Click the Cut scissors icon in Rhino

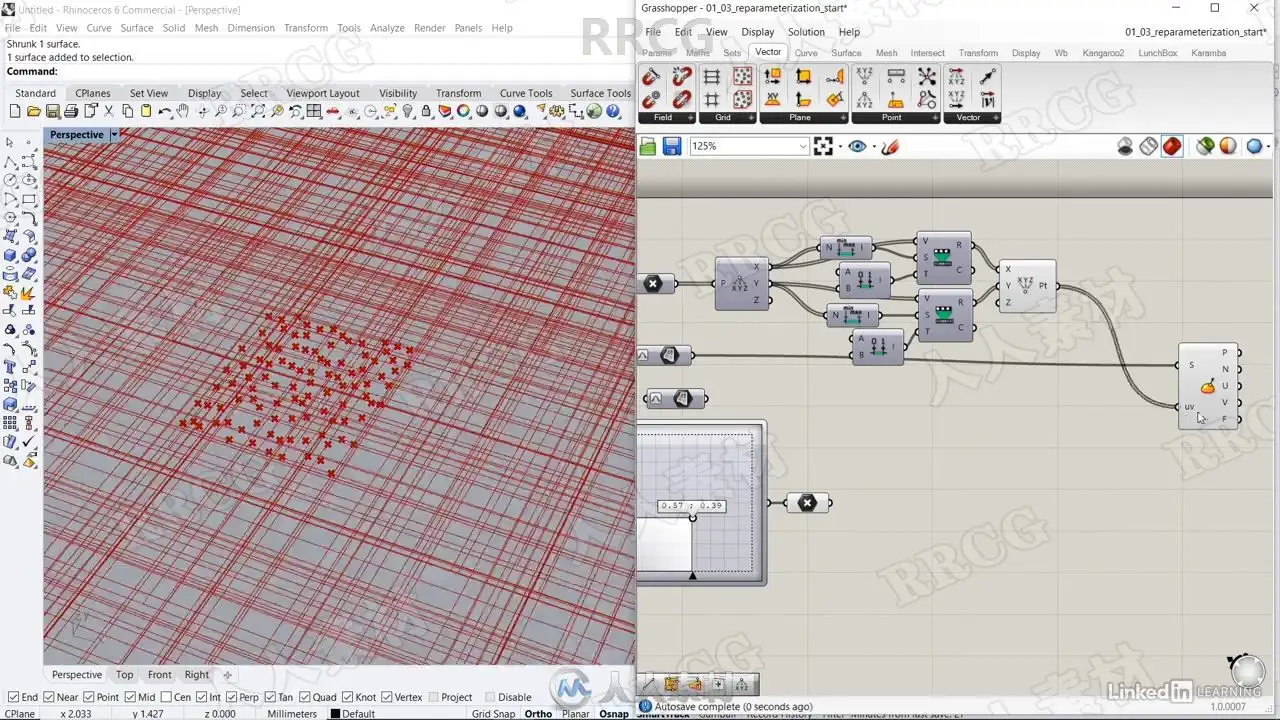(x=108, y=111)
